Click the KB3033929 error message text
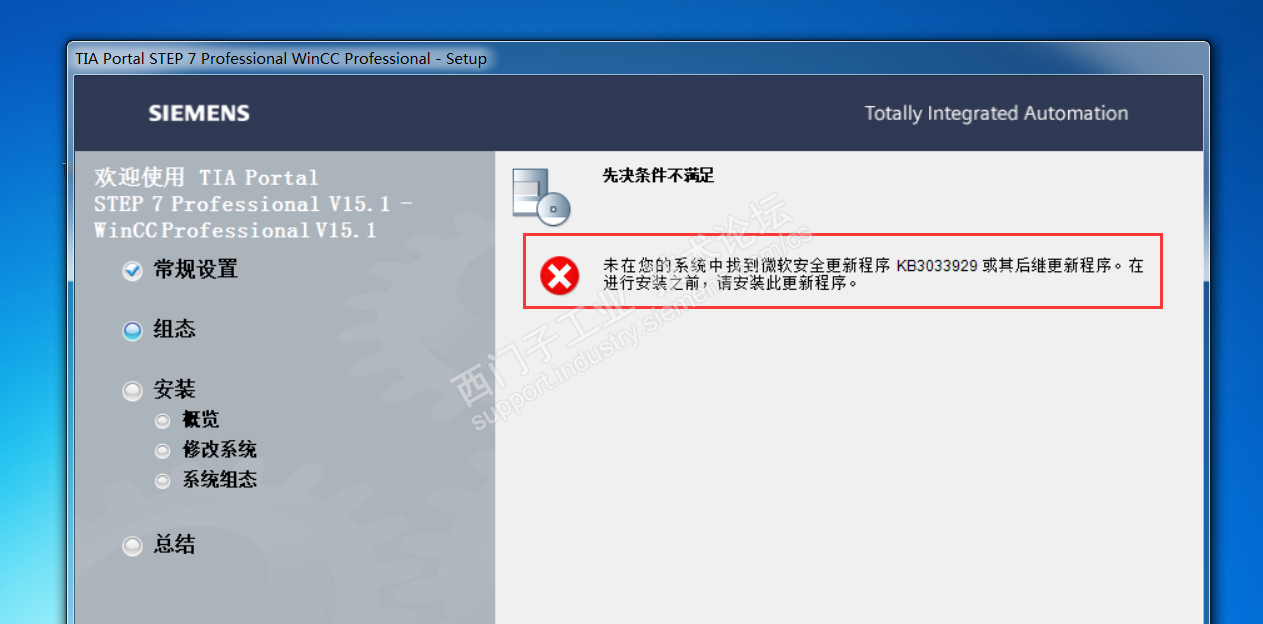This screenshot has width=1263, height=624. coord(873,275)
